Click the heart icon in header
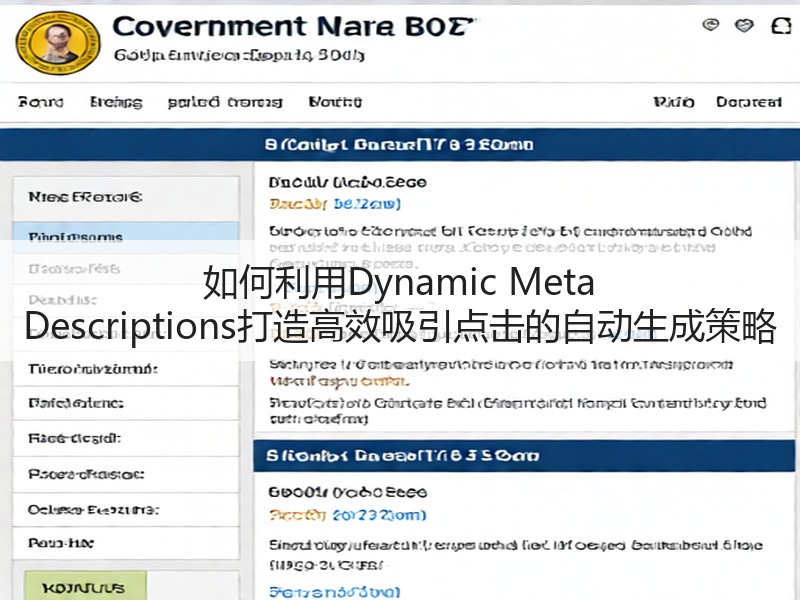The image size is (800, 600). point(744,24)
